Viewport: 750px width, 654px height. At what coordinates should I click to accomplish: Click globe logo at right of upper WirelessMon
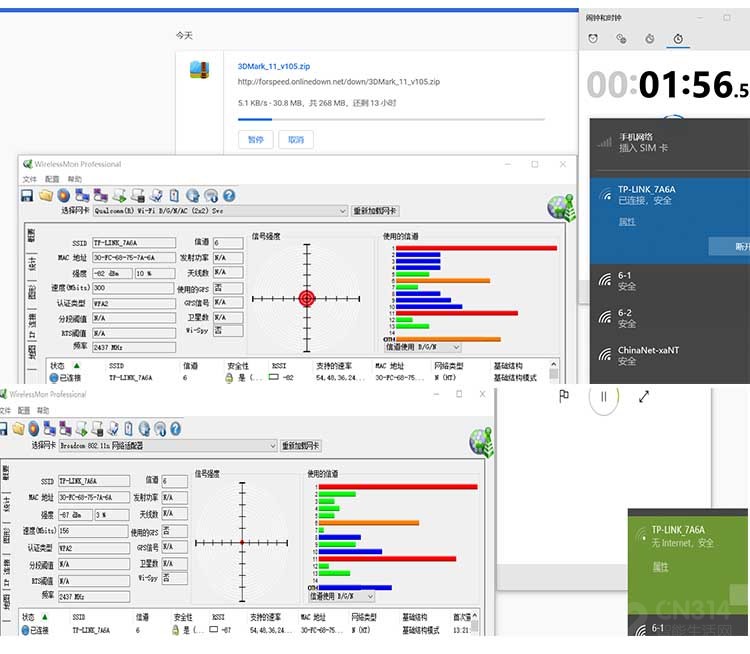click(561, 208)
